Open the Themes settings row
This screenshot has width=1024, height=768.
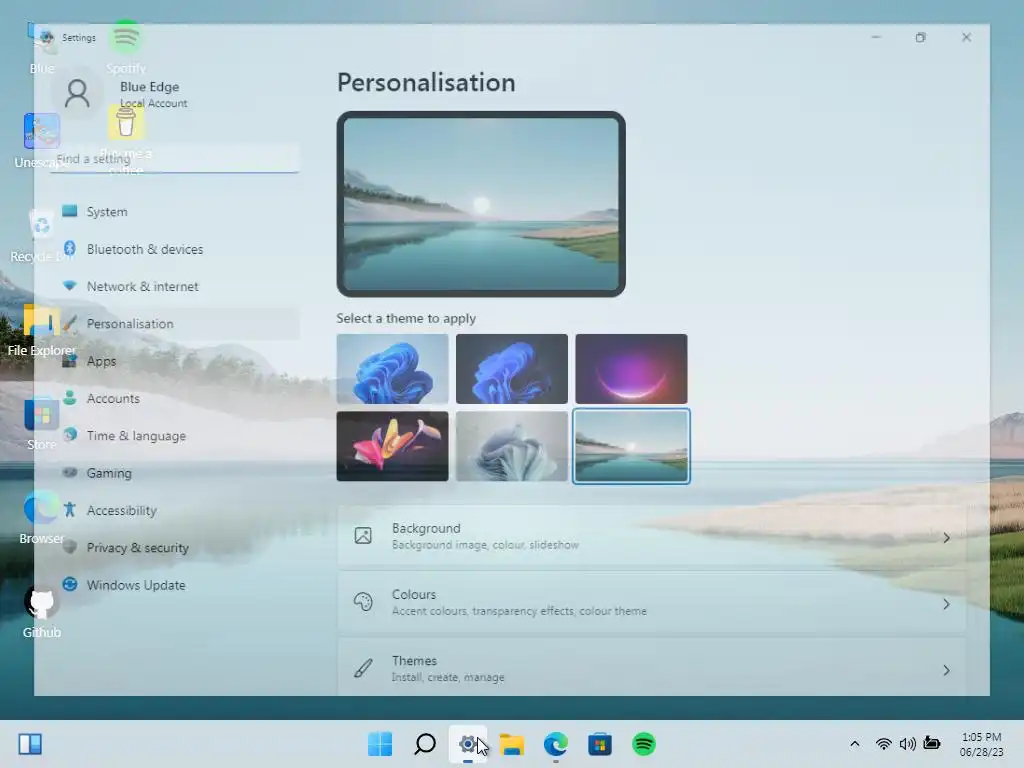[652, 668]
